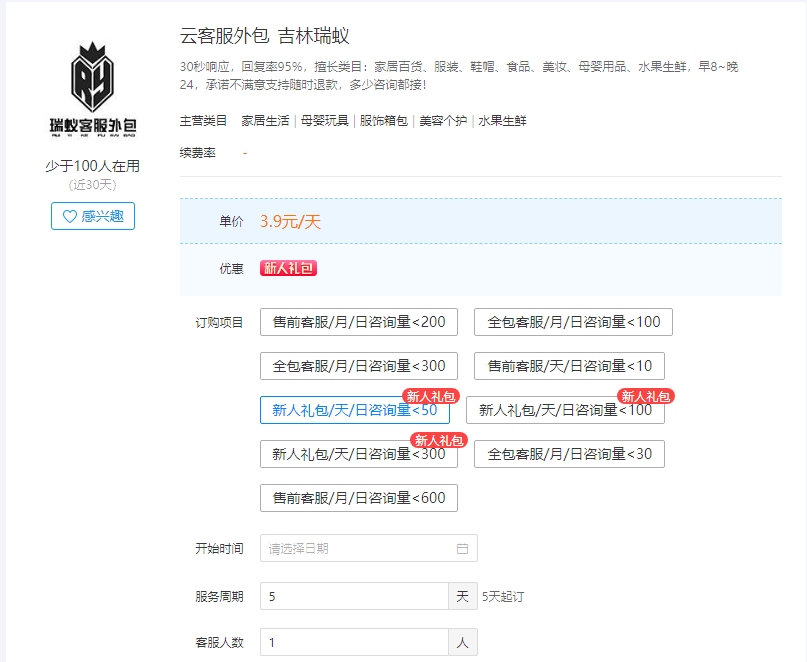Click the heart icon inside 感兴趣

69,216
